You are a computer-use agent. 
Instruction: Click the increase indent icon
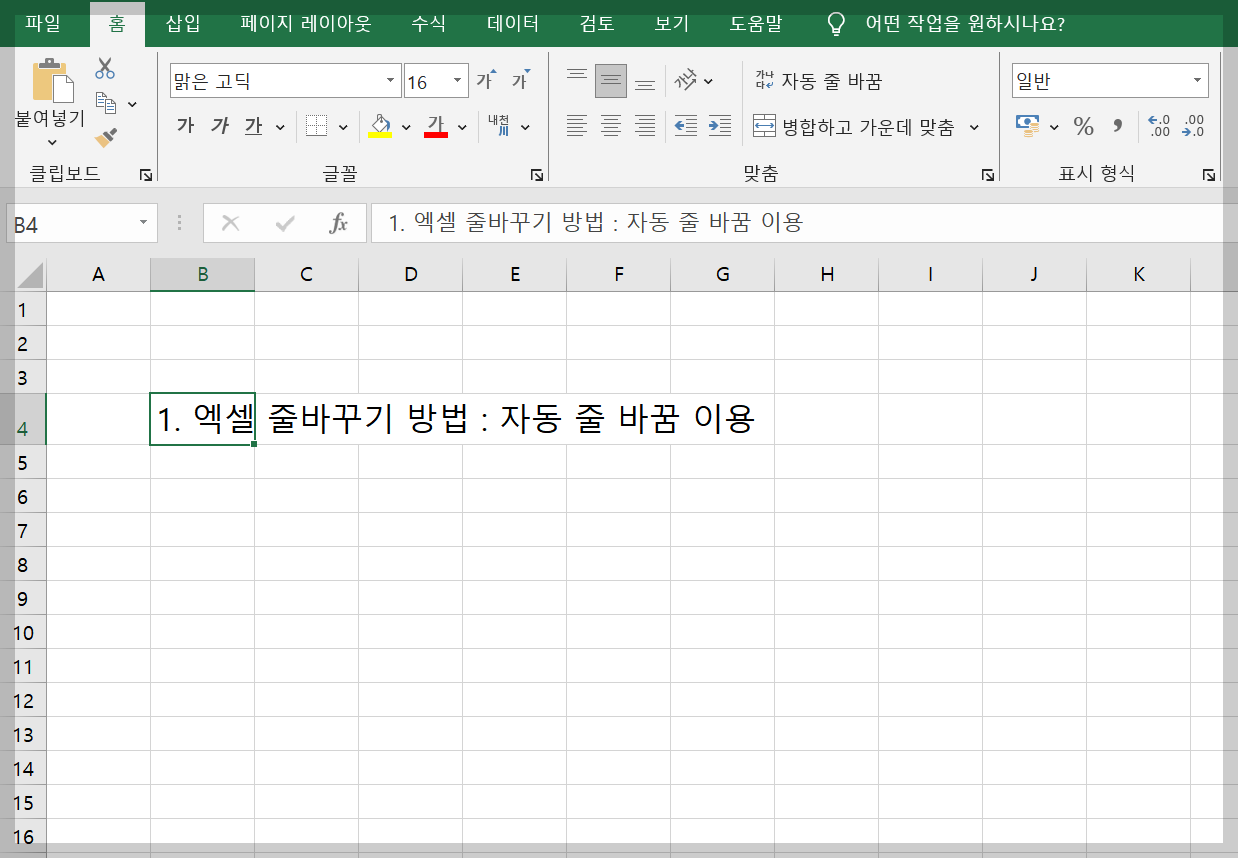click(x=719, y=126)
